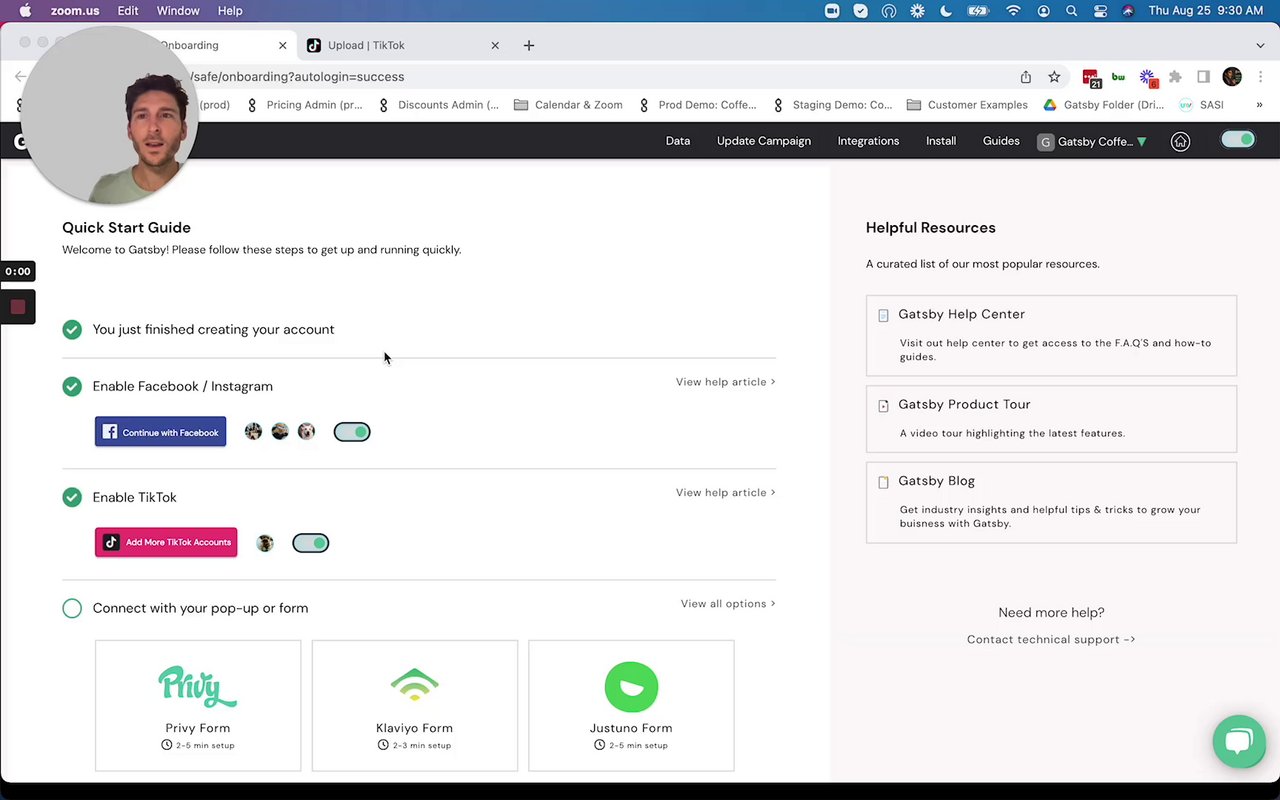Open the Integrations menu item
Viewport: 1280px width, 800px height.
[x=868, y=141]
